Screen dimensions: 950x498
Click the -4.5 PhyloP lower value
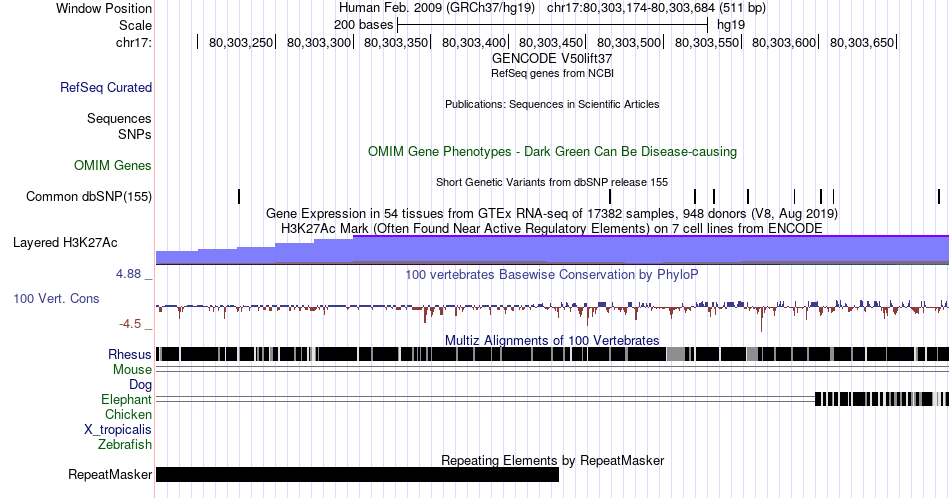(130, 324)
